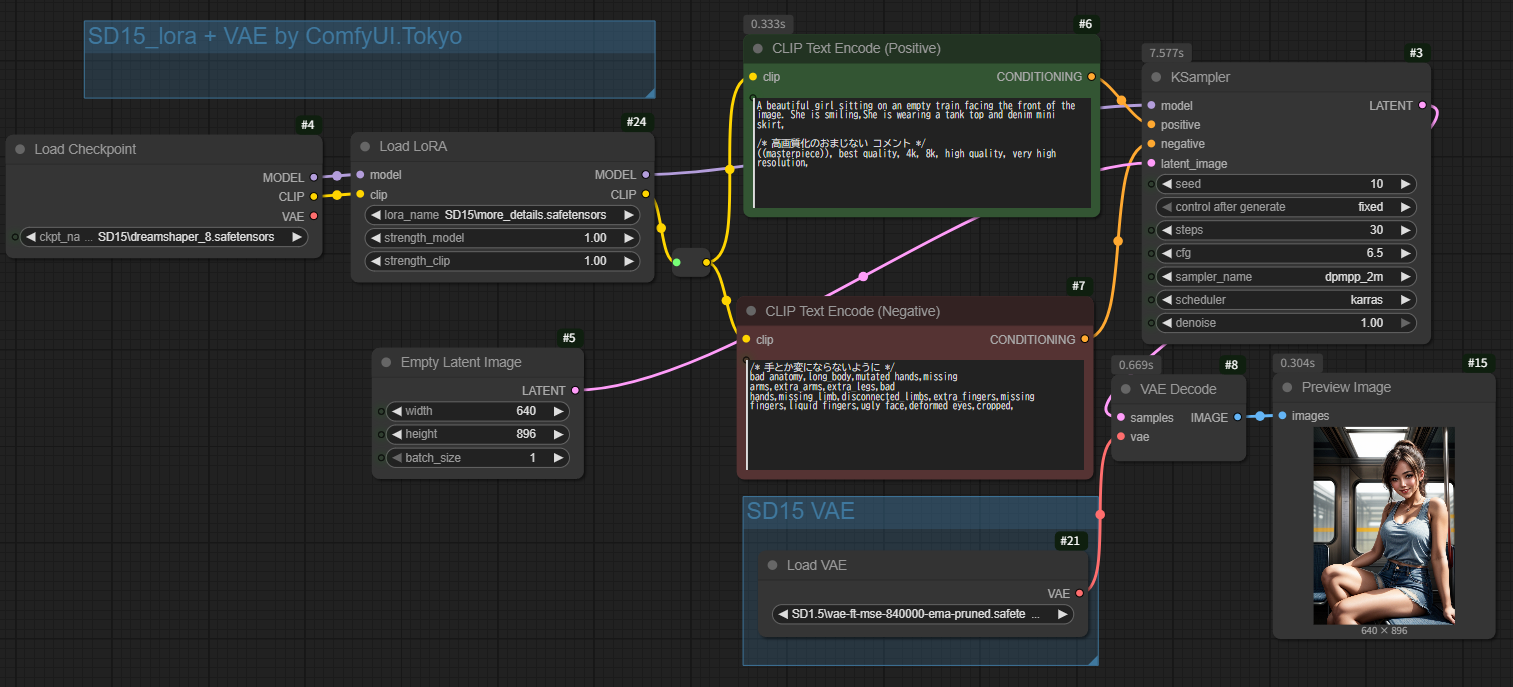The height and width of the screenshot is (687, 1513).
Task: Increase the seed value with right arrow
Action: click(1405, 184)
